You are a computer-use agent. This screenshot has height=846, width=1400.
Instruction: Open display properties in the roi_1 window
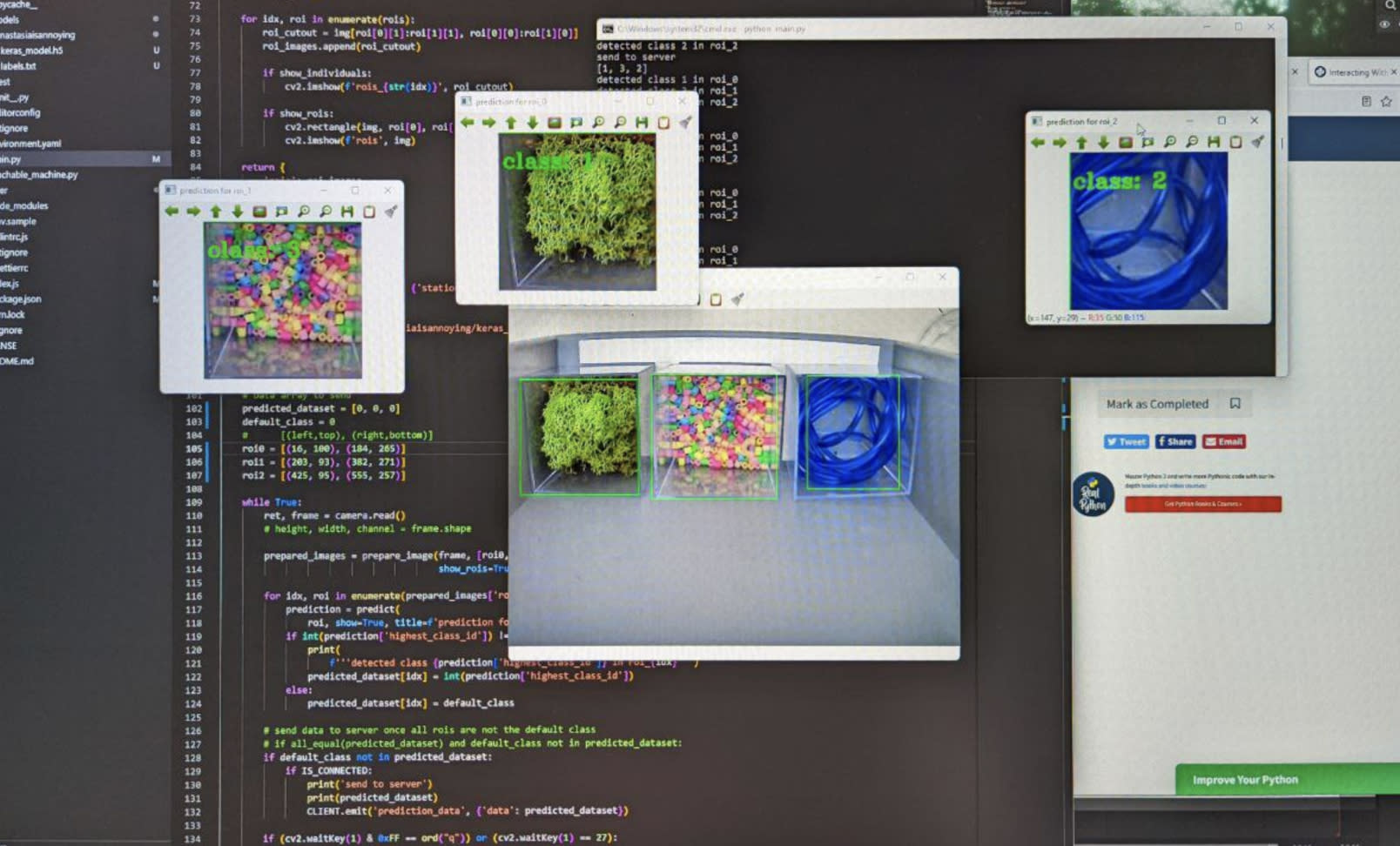click(391, 211)
